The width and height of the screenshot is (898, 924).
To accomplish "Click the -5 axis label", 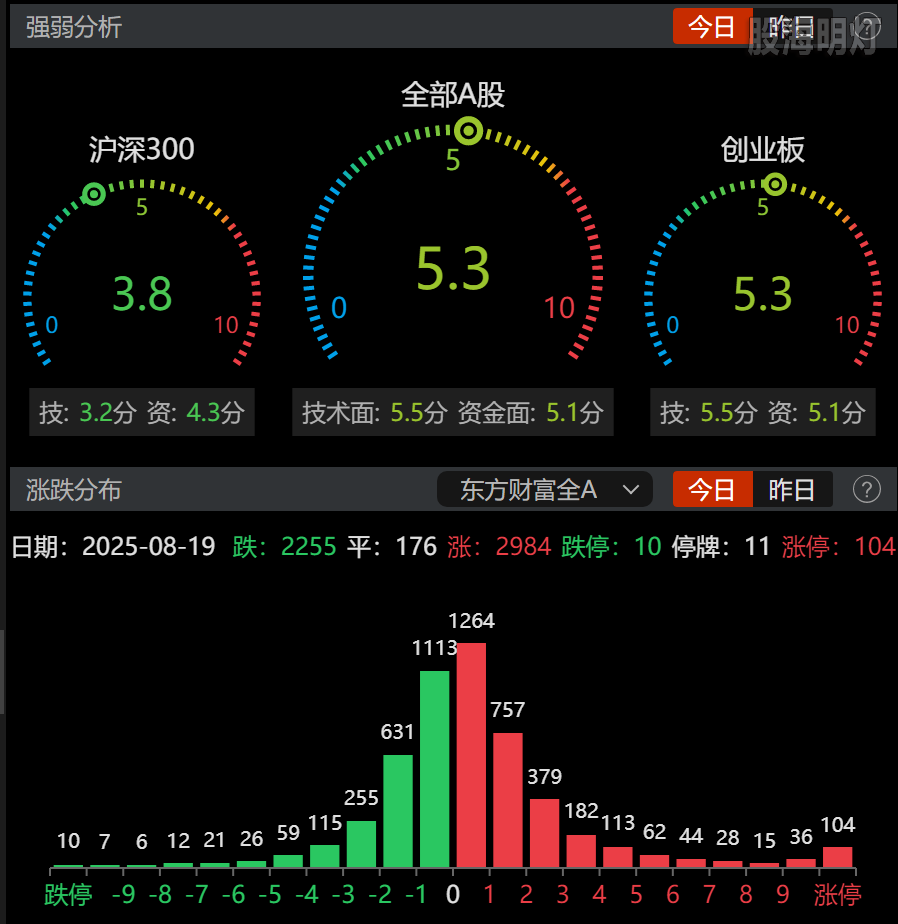I will click(x=270, y=895).
